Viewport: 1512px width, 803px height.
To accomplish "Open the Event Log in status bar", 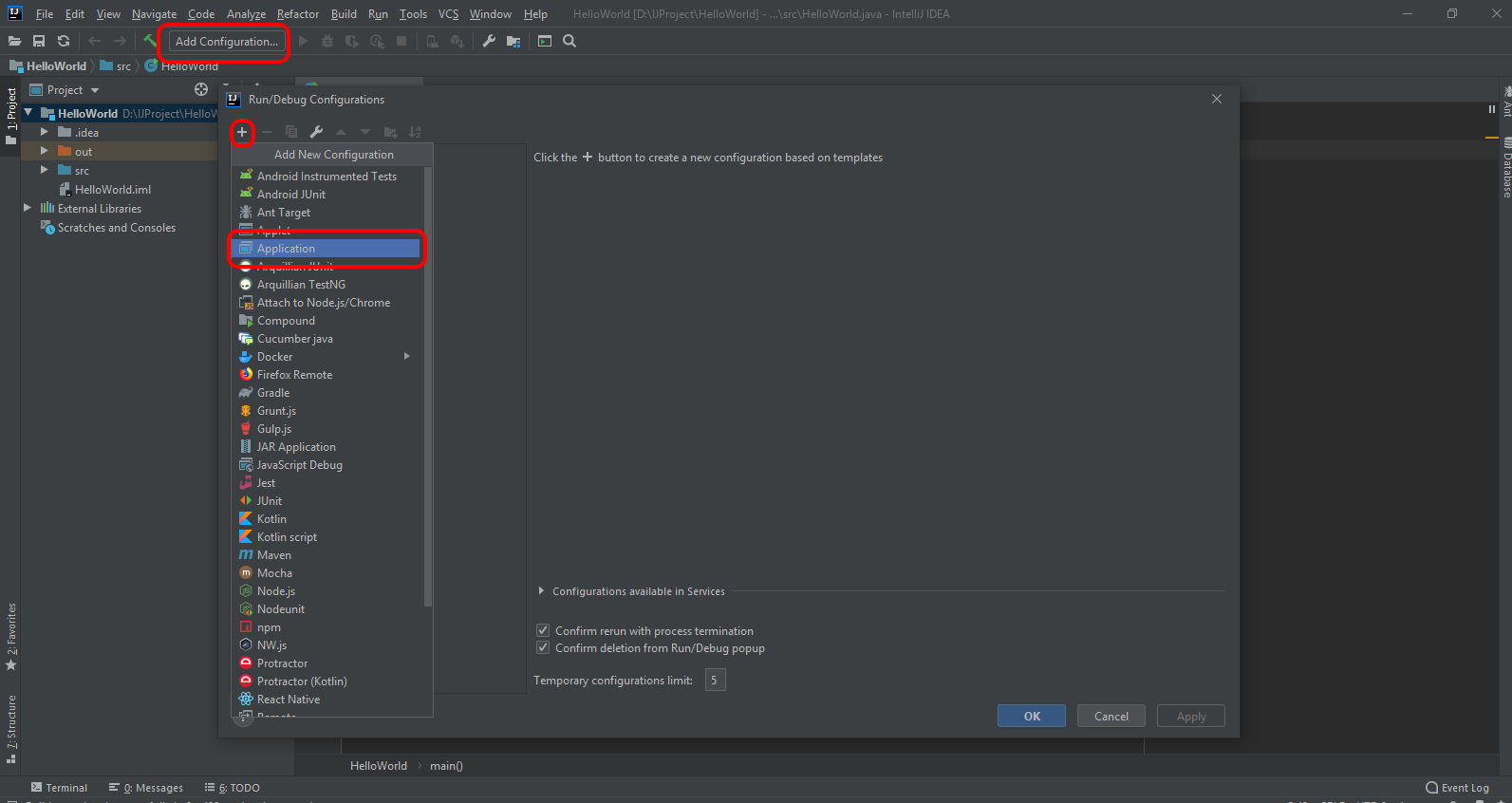I will [1458, 788].
